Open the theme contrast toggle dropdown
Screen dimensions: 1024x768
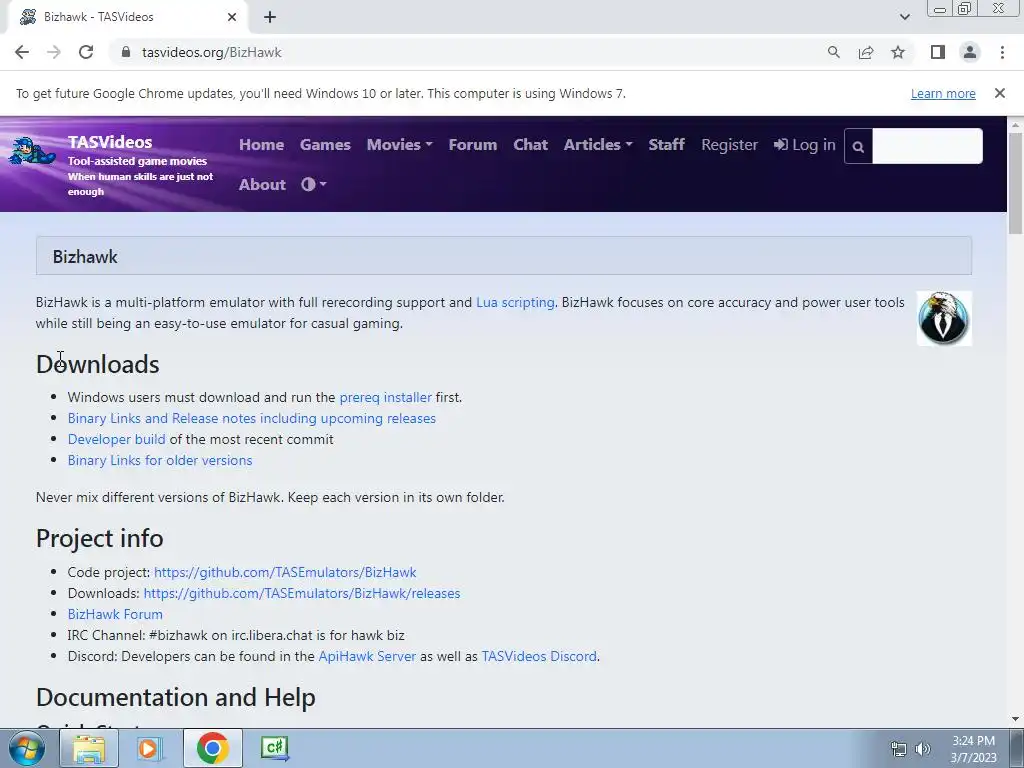coord(313,184)
